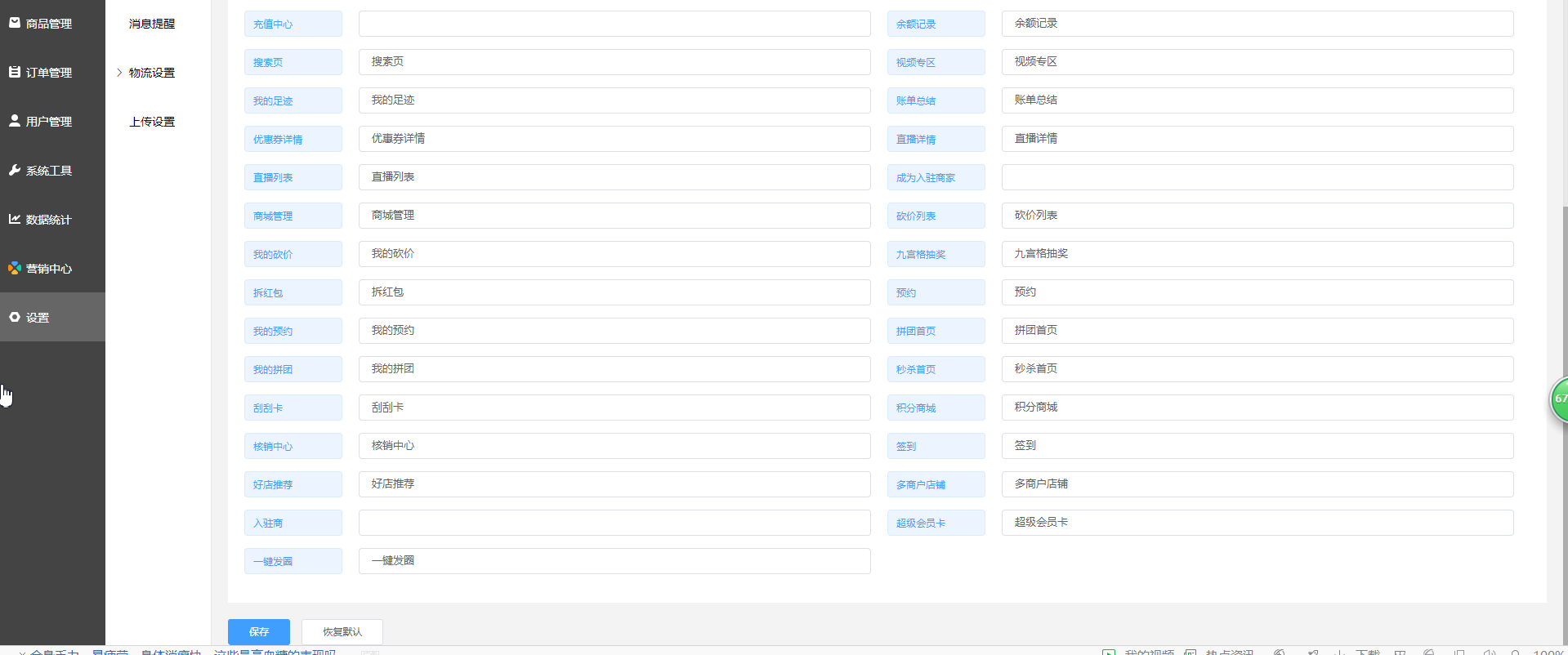Click the 余额记录 name input field
Screen dimensions: 1568x655
click(1258, 24)
